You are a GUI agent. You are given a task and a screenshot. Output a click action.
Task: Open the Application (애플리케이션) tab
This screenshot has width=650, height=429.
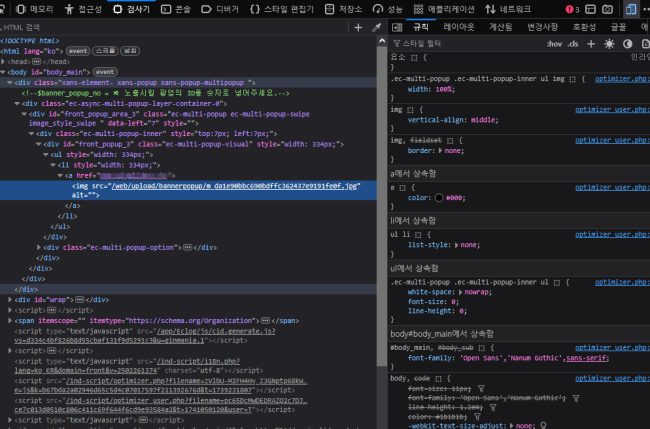pyautogui.click(x=444, y=9)
